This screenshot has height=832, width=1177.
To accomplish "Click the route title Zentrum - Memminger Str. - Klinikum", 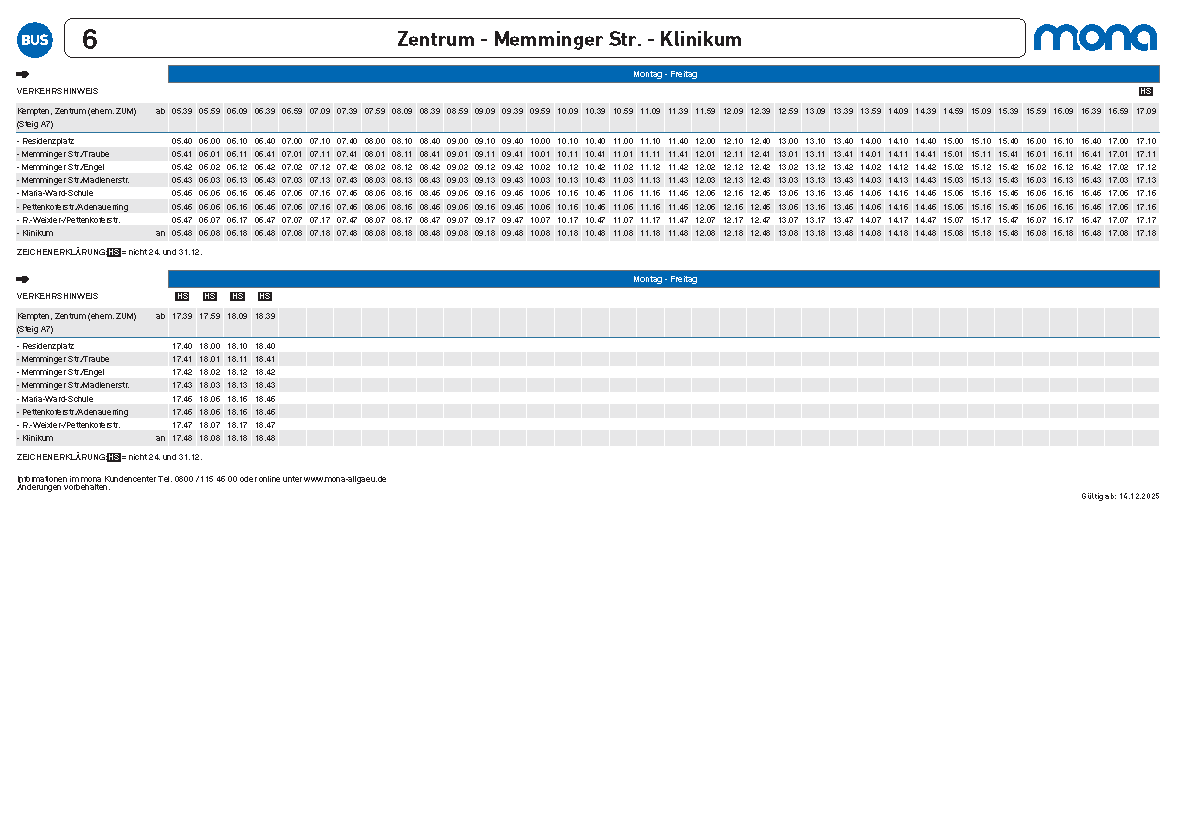I will 572,39.
